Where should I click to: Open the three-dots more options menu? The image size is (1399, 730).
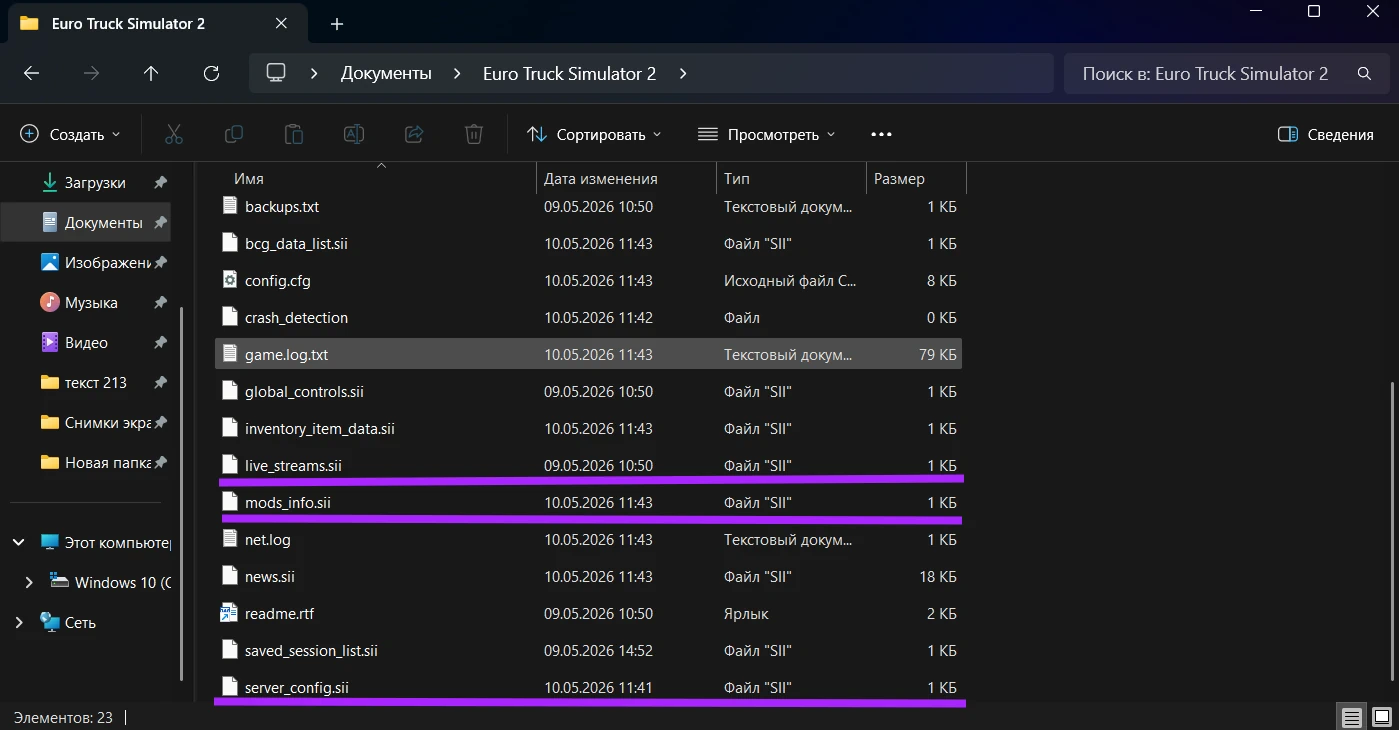[x=881, y=134]
